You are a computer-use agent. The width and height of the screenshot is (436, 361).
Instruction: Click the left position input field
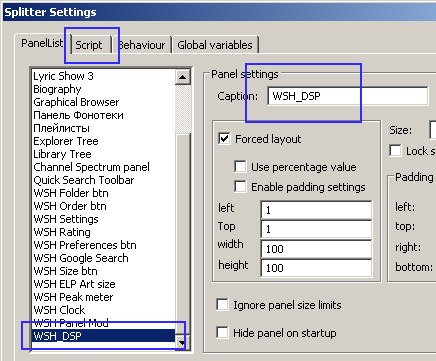316,210
